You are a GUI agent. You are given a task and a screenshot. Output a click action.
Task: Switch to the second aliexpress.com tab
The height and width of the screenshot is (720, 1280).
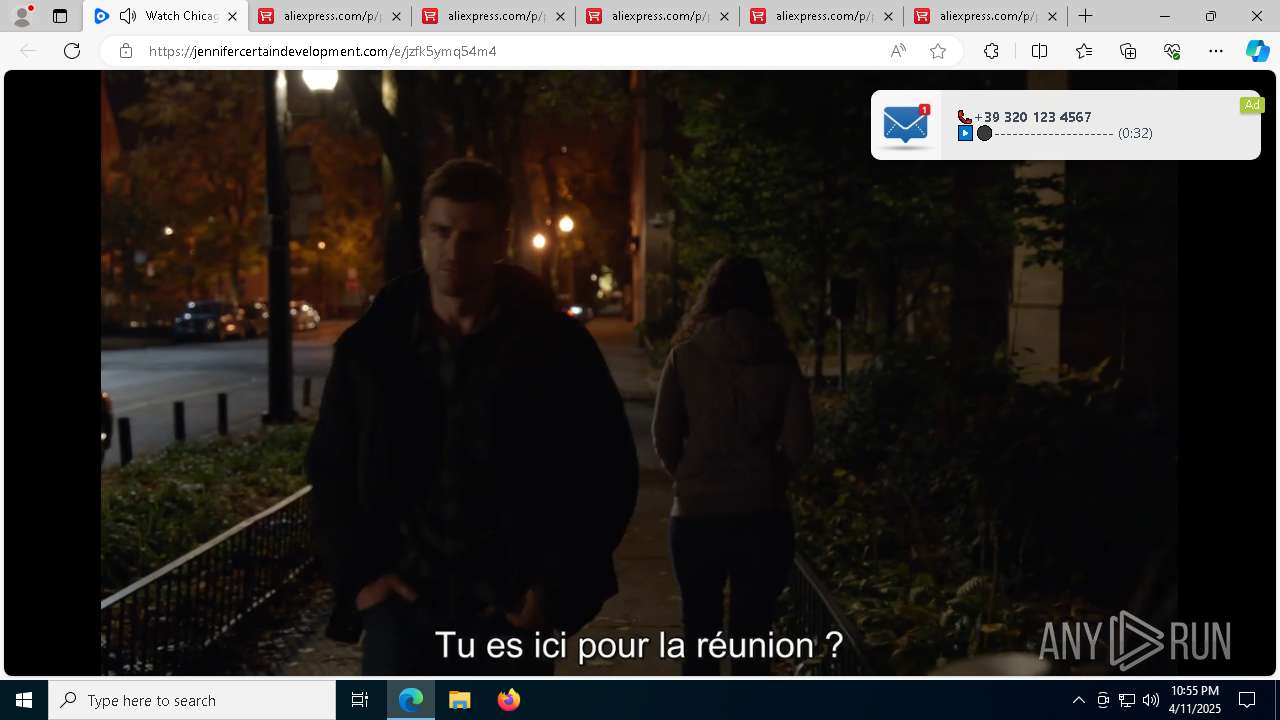pos(494,16)
